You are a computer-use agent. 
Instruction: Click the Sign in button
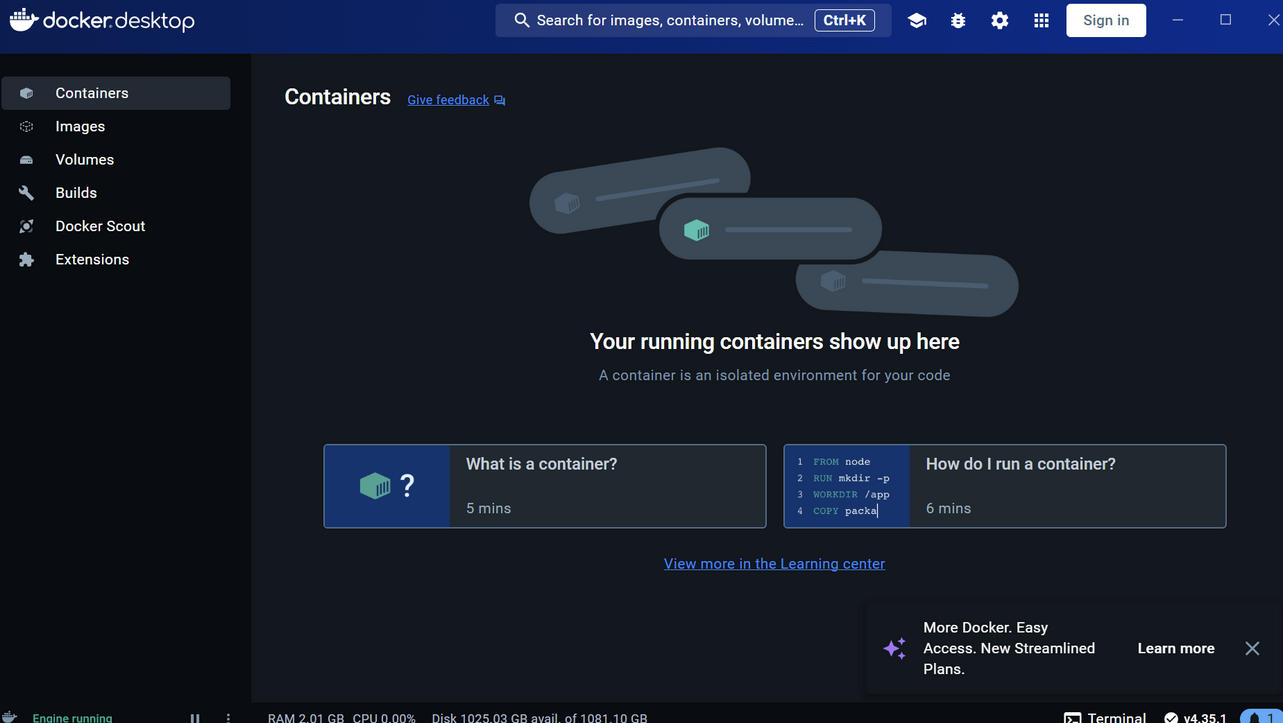[1106, 20]
